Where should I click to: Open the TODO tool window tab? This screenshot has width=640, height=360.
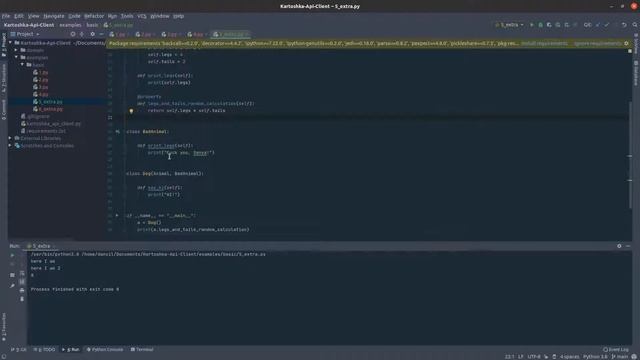44,350
